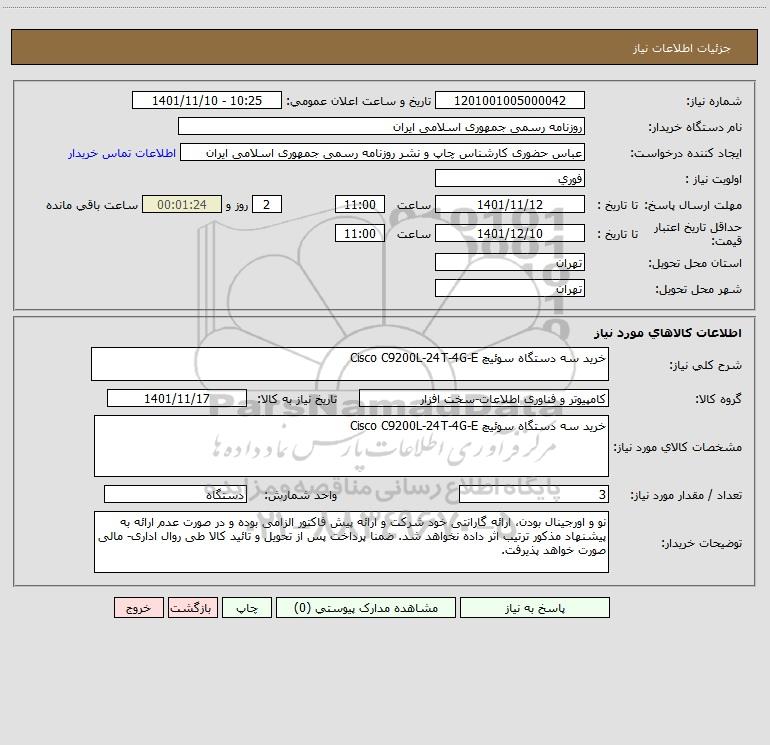Click the label تعداد / مقدار مورد نیاز
This screenshot has height=745, width=770.
686,496
